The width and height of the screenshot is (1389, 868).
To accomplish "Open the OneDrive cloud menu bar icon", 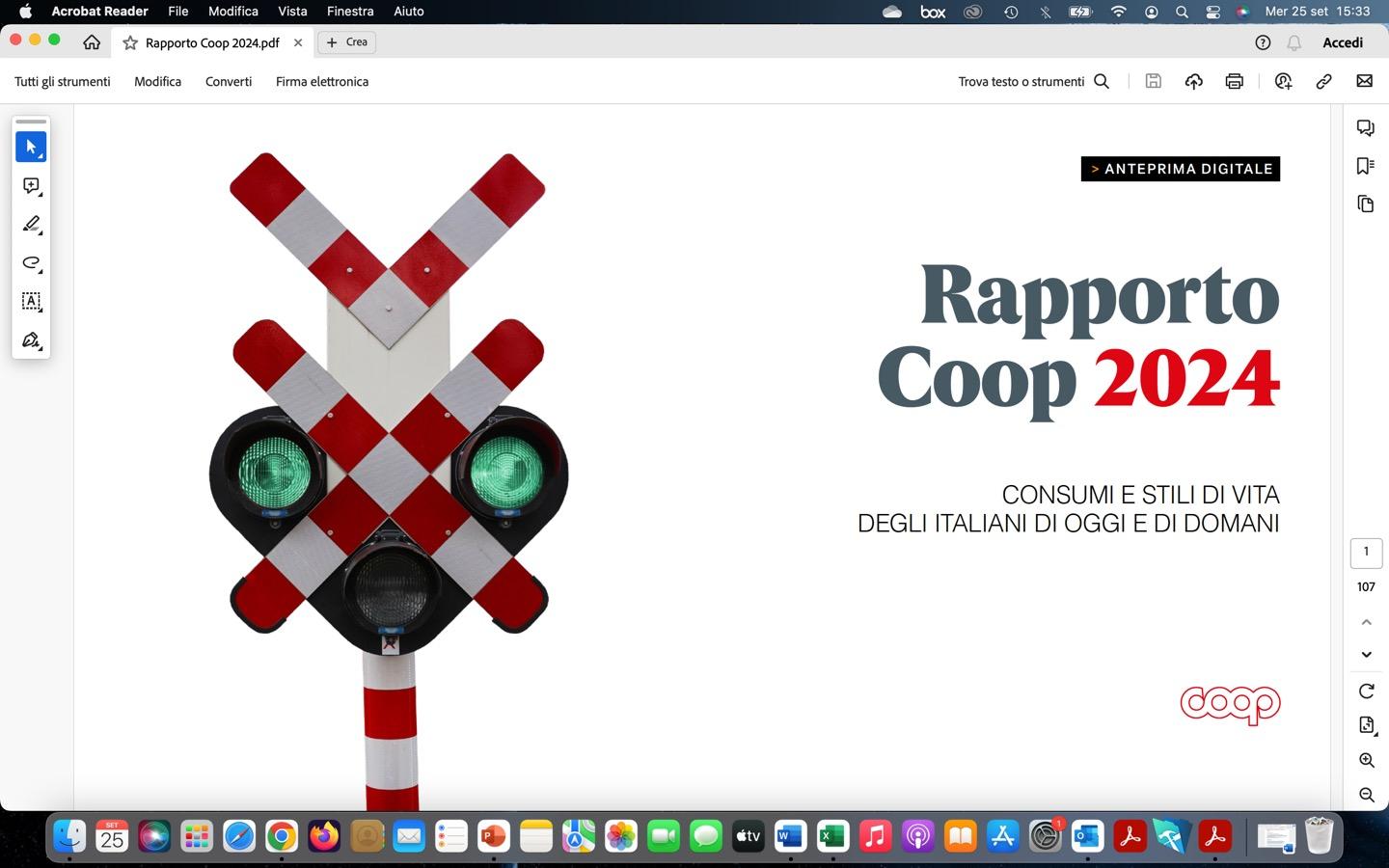I will coord(892,12).
